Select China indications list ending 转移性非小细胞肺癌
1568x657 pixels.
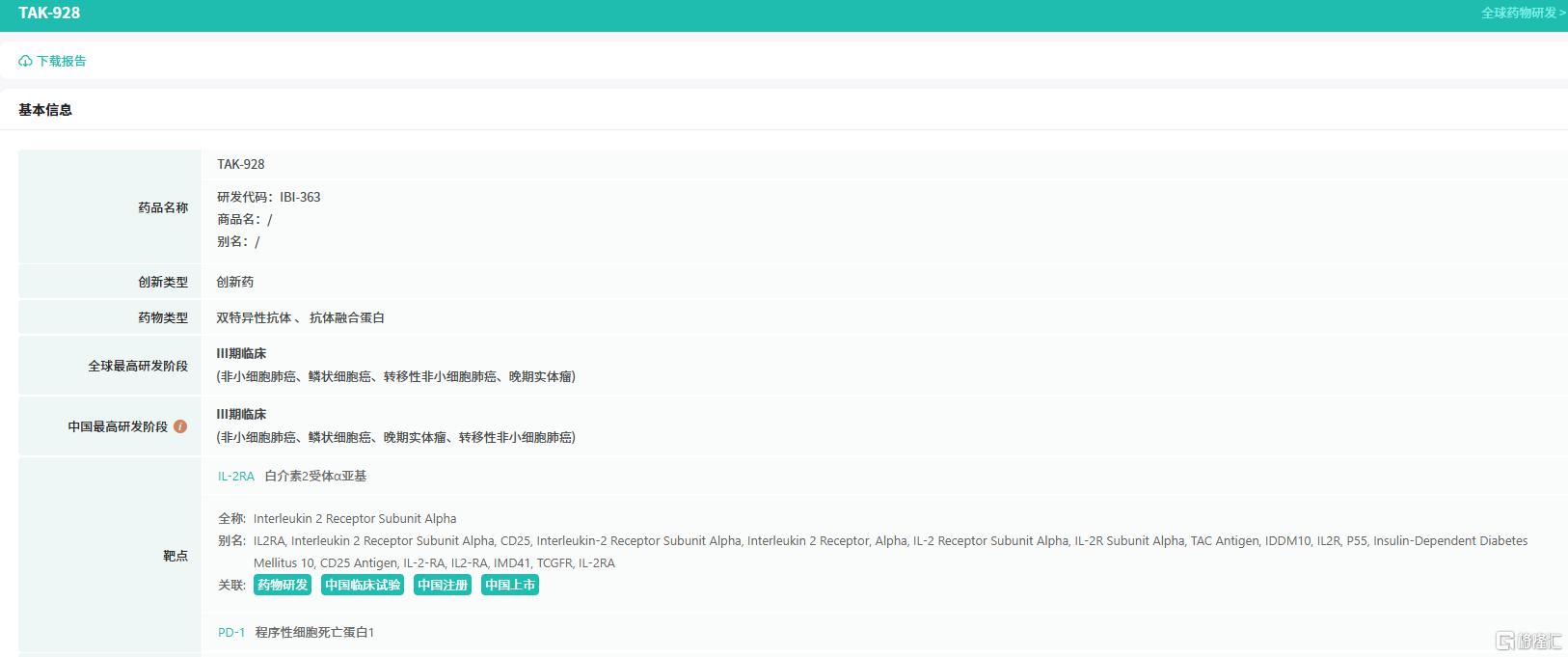point(396,437)
